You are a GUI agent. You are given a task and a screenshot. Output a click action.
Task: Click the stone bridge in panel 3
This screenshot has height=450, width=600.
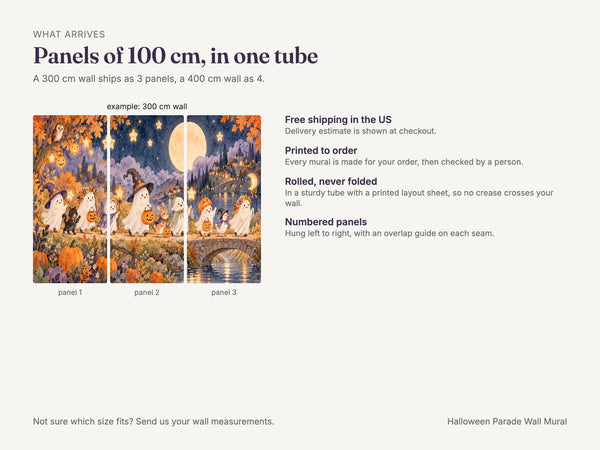pos(225,251)
